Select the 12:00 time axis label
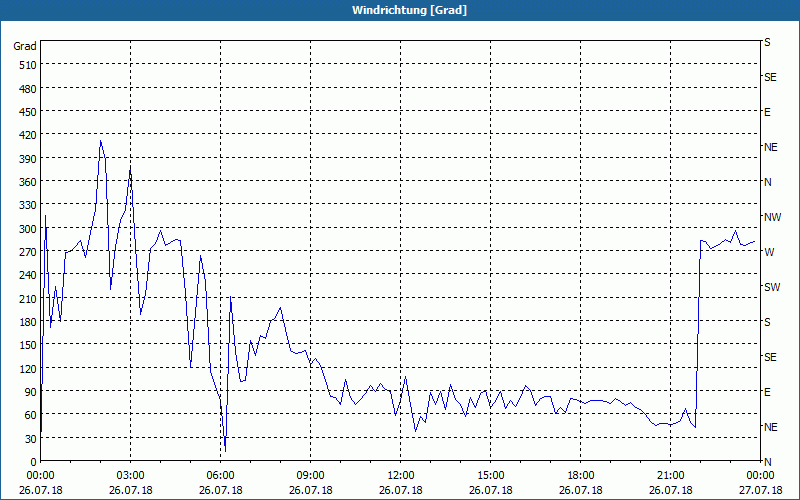The image size is (800, 500). click(x=401, y=476)
